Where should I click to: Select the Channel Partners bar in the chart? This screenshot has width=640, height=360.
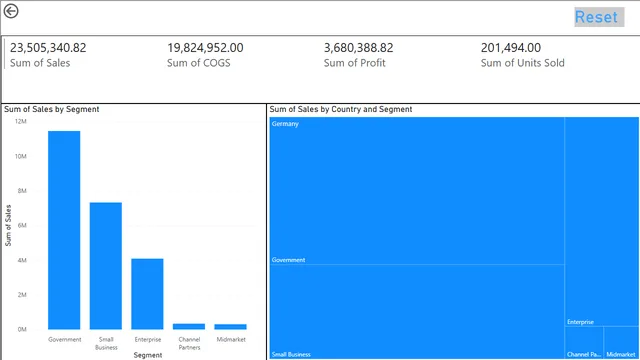(189, 327)
